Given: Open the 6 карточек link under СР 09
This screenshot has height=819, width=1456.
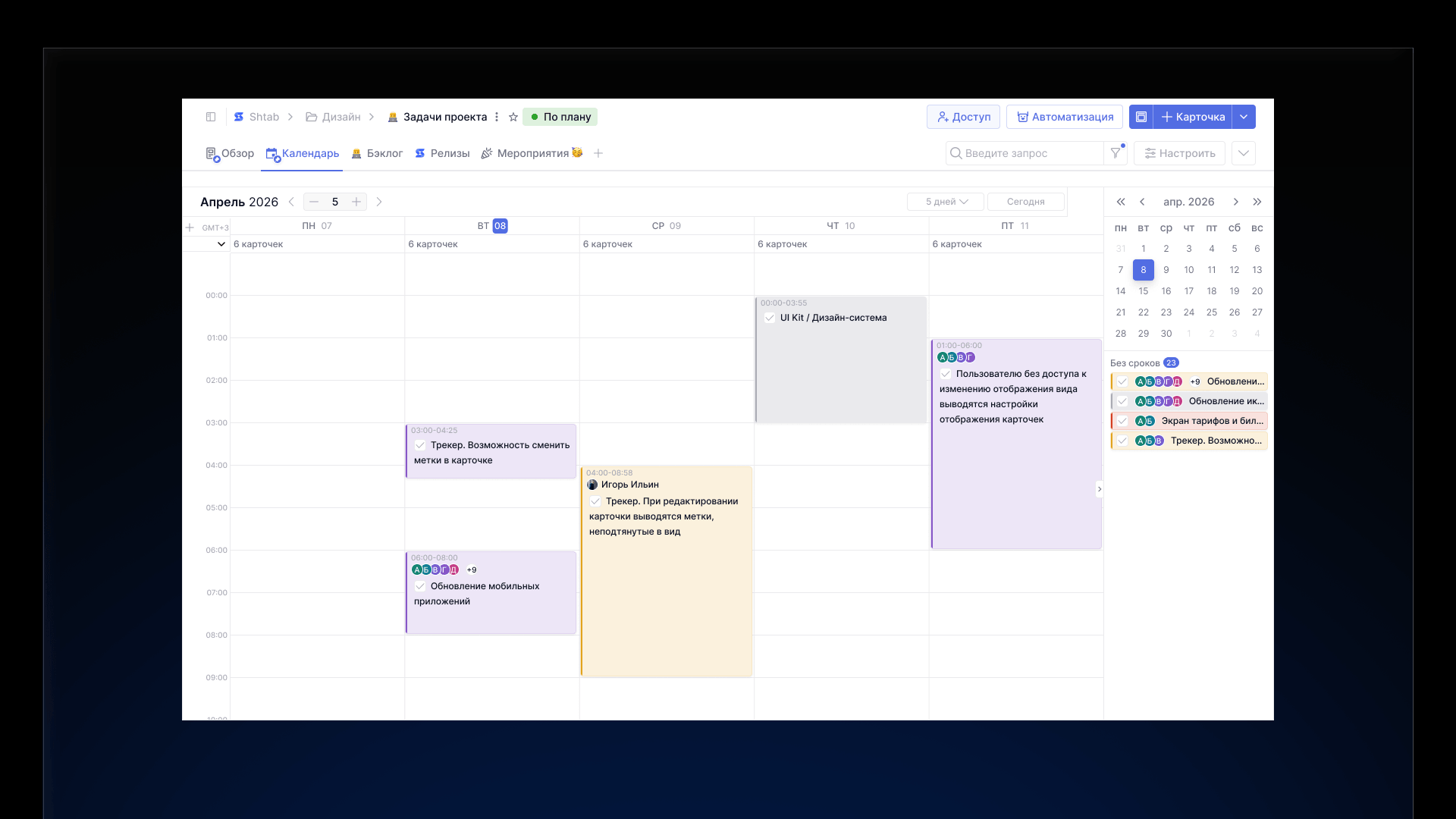Looking at the screenshot, I should pos(607,244).
